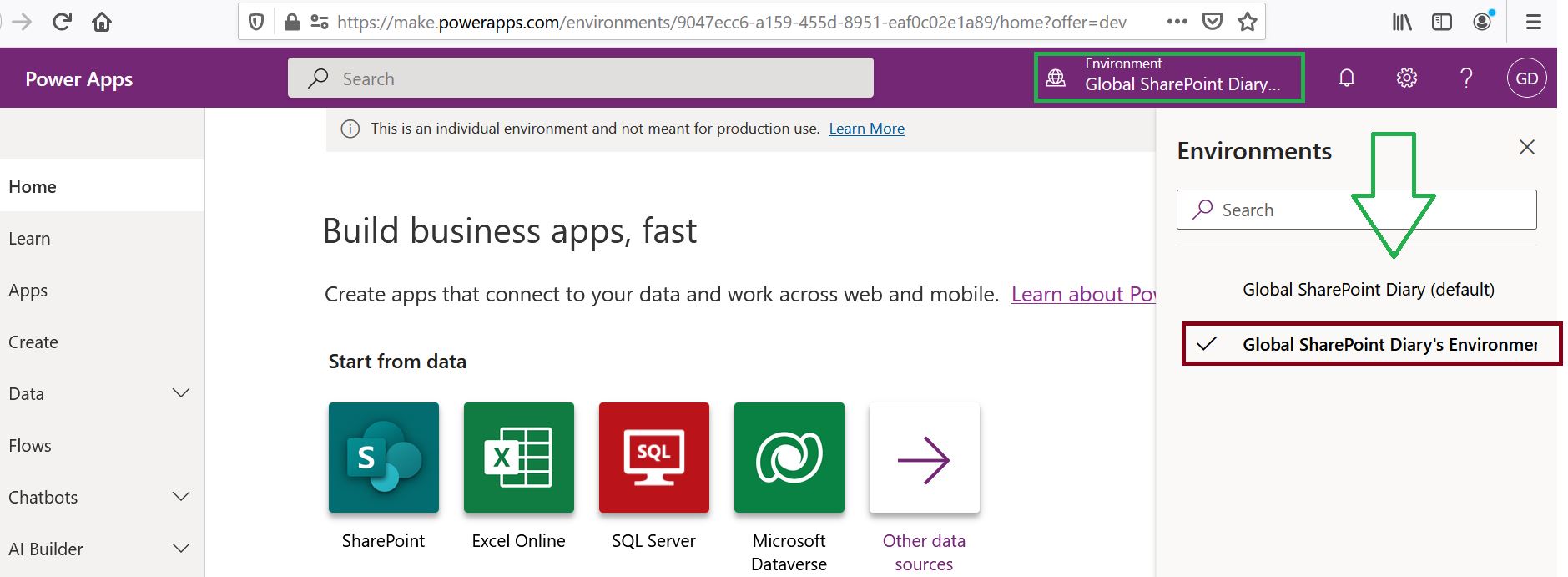The image size is (1568, 577).
Task: Expand the AI Builder menu chevron
Action: click(x=181, y=549)
